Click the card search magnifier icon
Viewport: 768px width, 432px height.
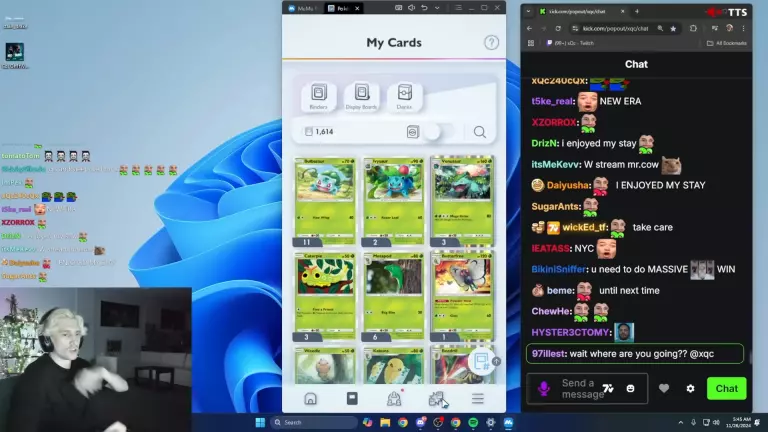pyautogui.click(x=480, y=132)
